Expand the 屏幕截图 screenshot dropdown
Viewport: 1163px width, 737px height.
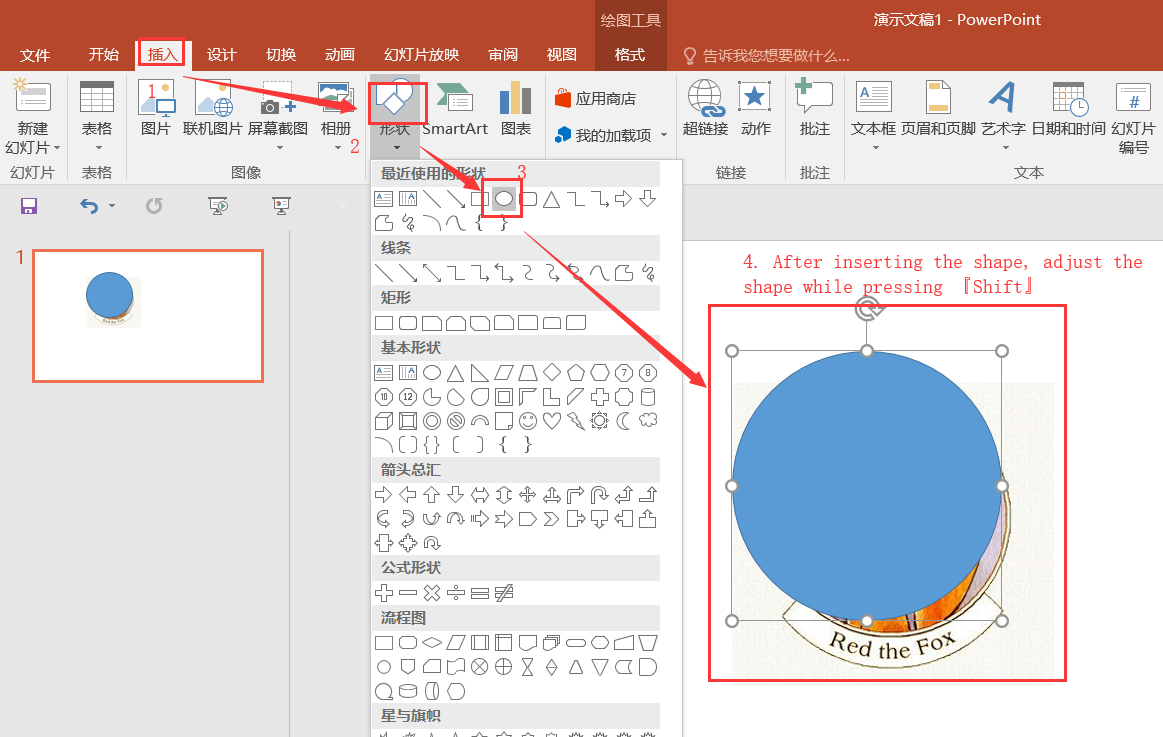coord(278,148)
